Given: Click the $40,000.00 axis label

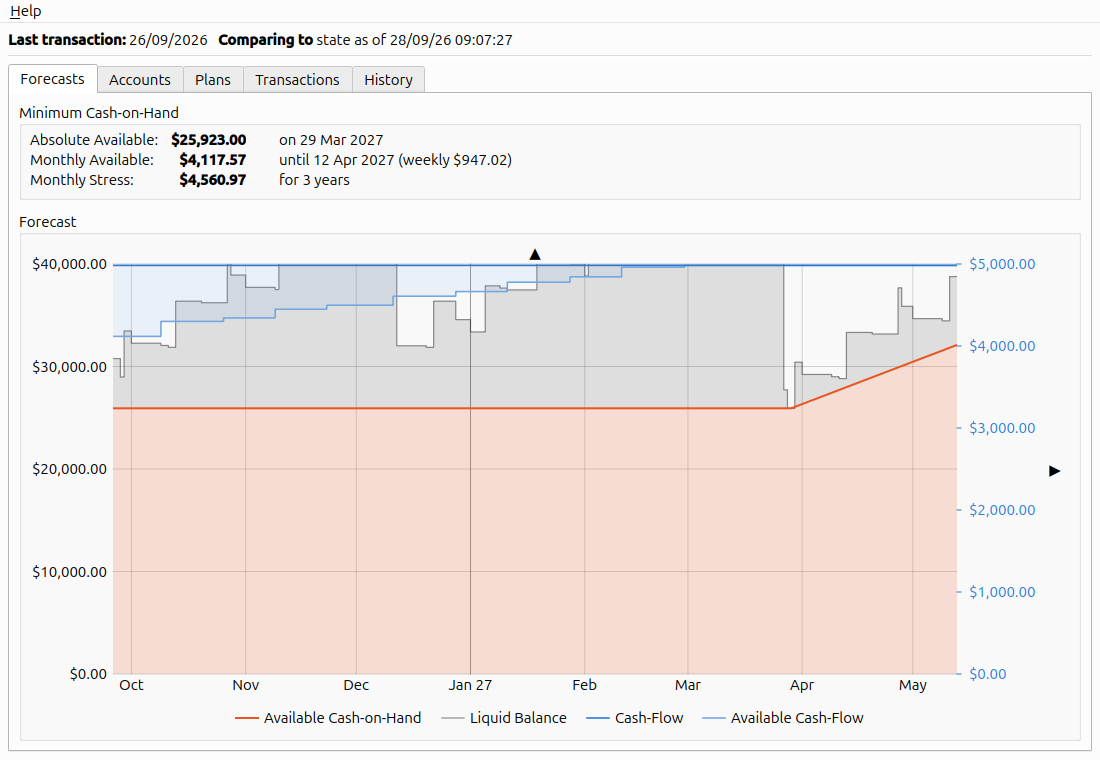Looking at the screenshot, I should pos(69,265).
